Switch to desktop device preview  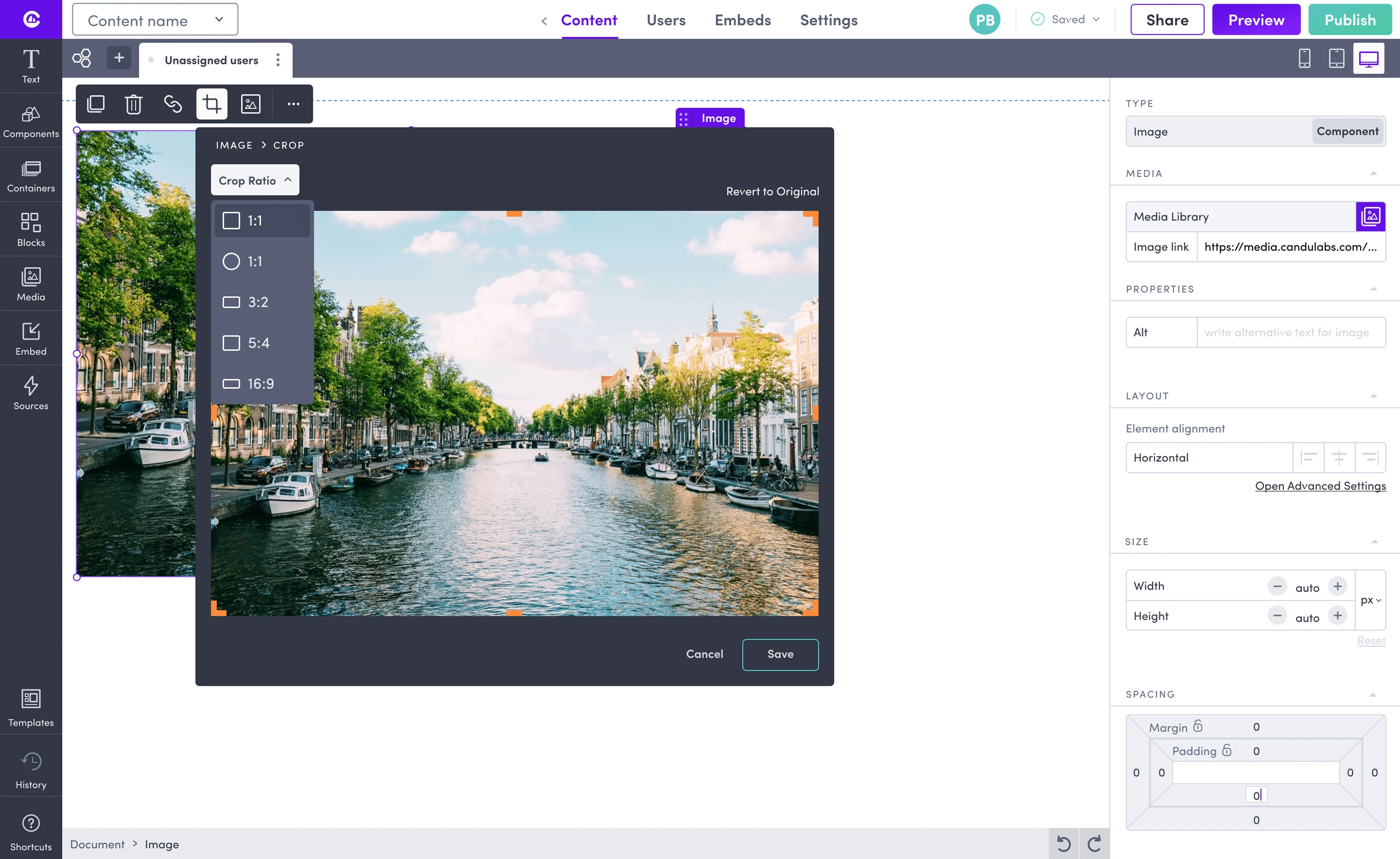1368,58
